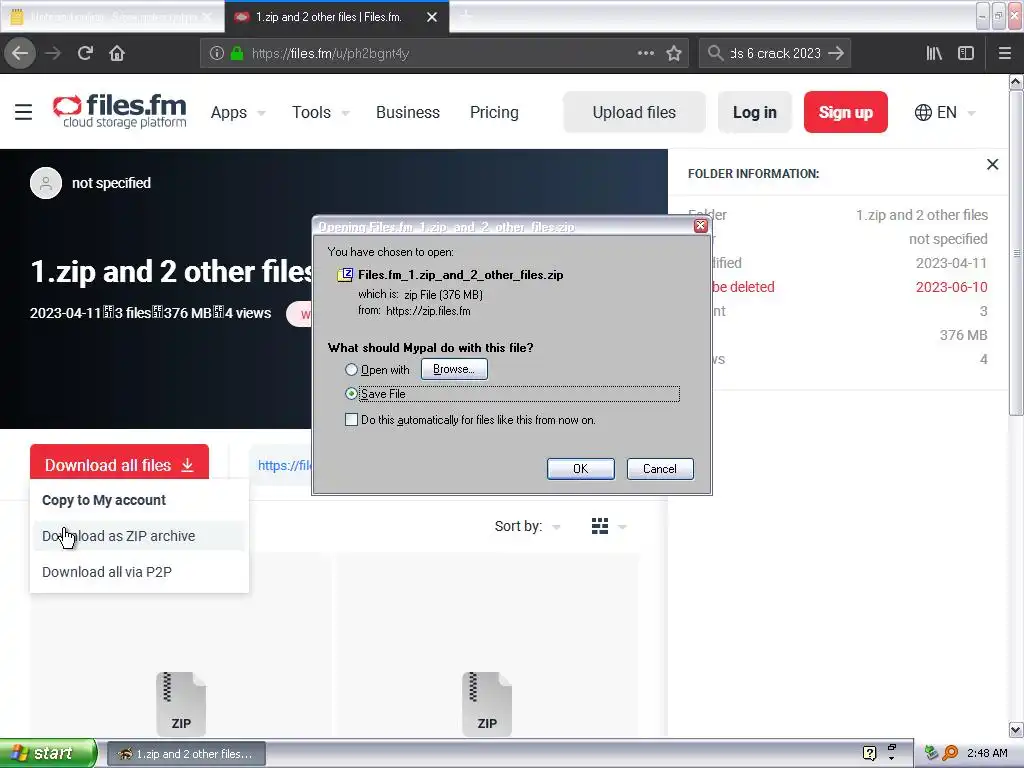Click the files.fm logo

pos(120,111)
